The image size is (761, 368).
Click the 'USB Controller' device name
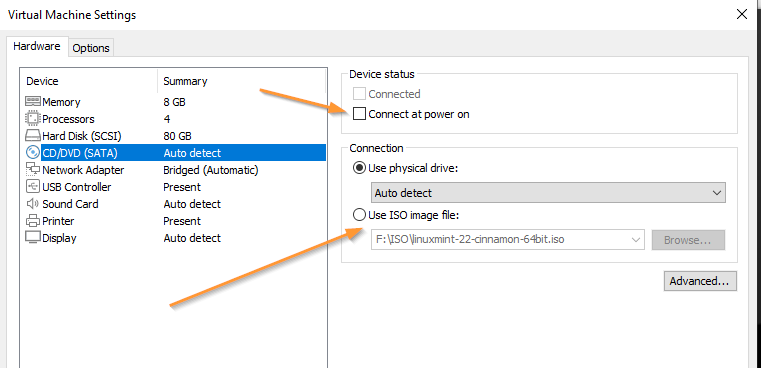point(77,187)
